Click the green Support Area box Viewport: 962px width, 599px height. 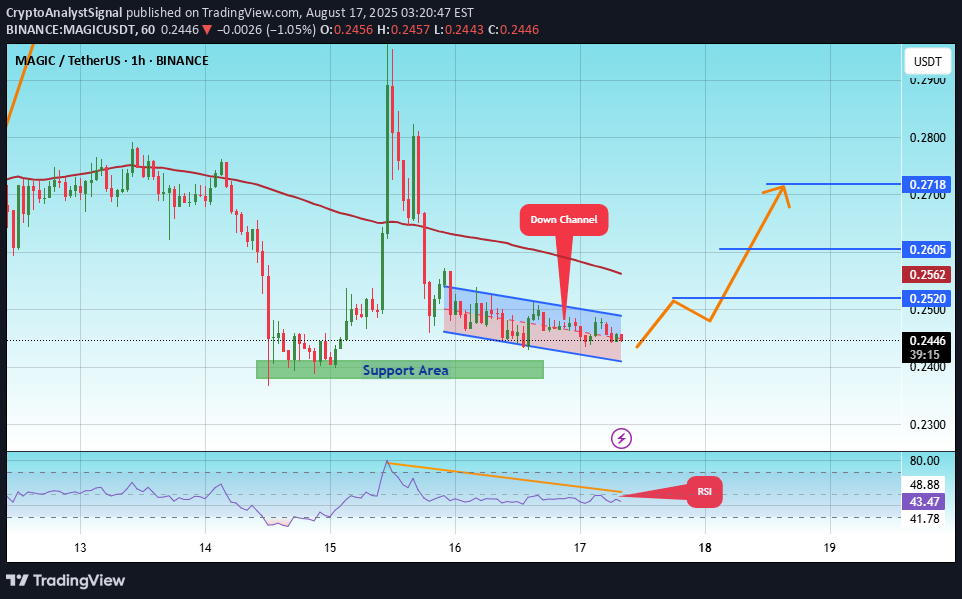tap(400, 369)
